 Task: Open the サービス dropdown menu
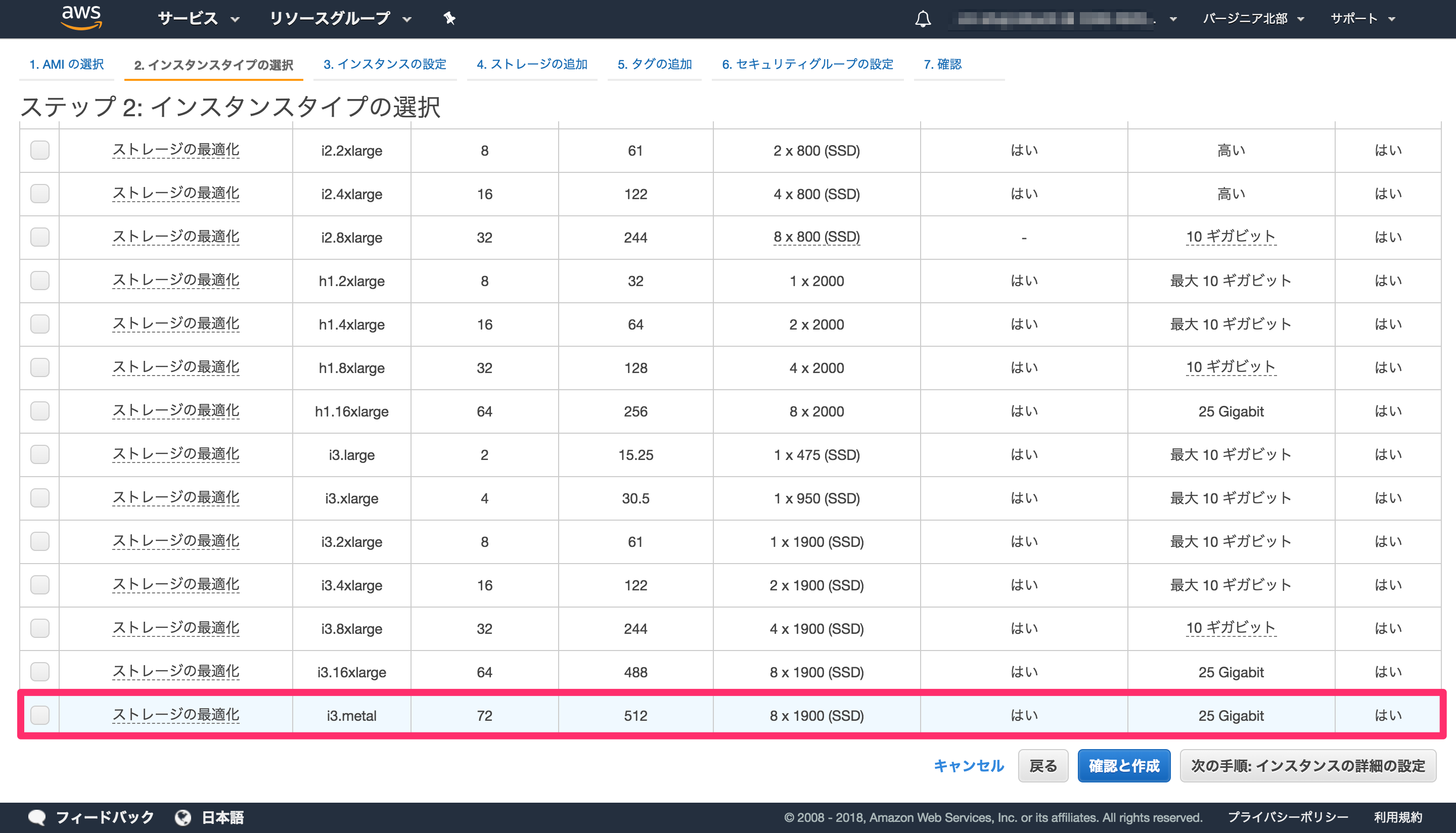click(x=198, y=18)
